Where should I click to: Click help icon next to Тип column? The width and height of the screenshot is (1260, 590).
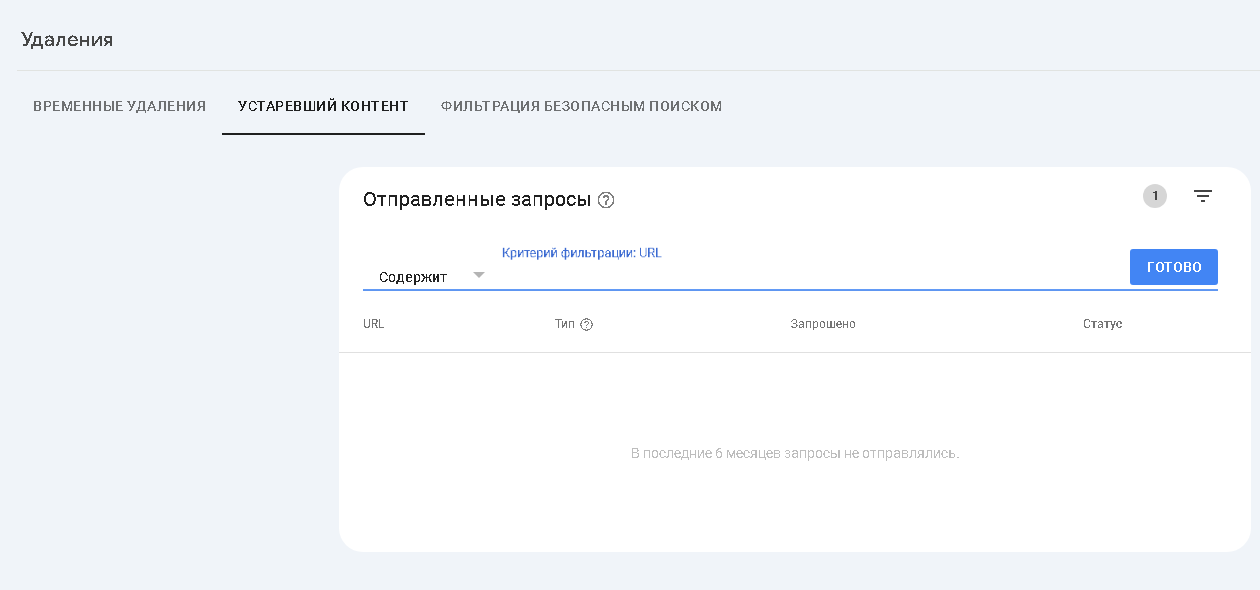pos(587,324)
